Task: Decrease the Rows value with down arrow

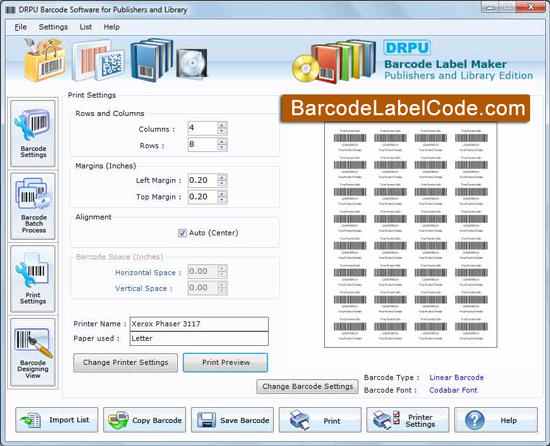Action: [x=222, y=148]
